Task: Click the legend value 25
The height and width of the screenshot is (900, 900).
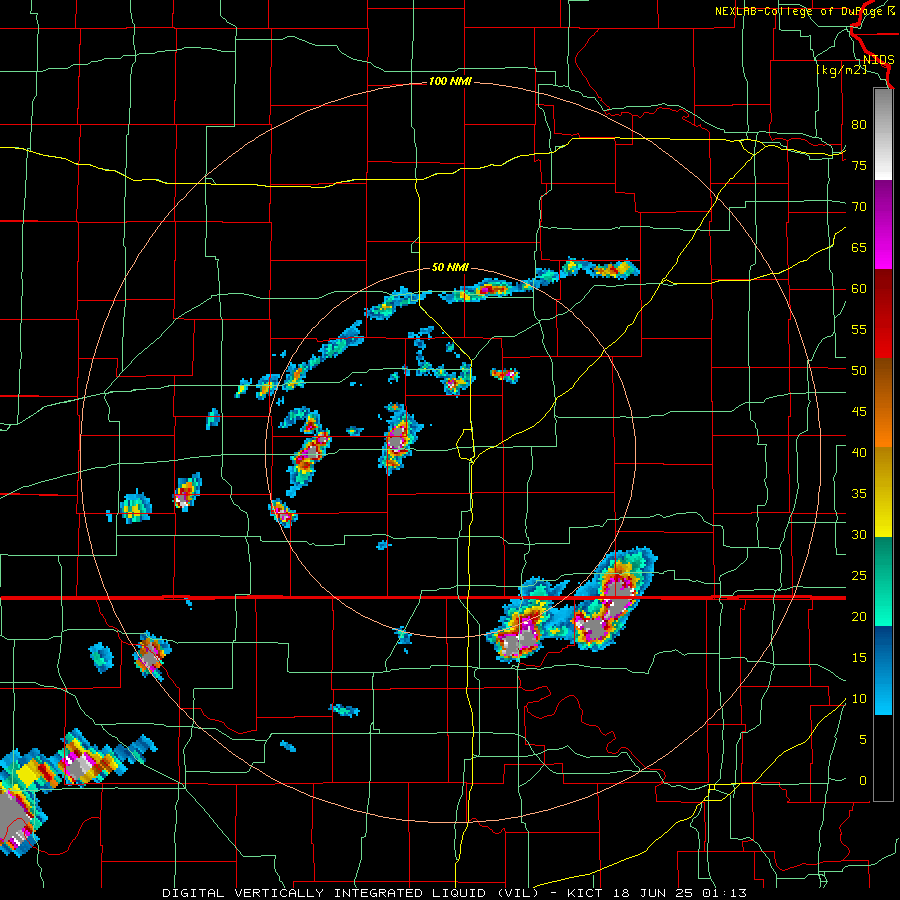Action: click(859, 576)
